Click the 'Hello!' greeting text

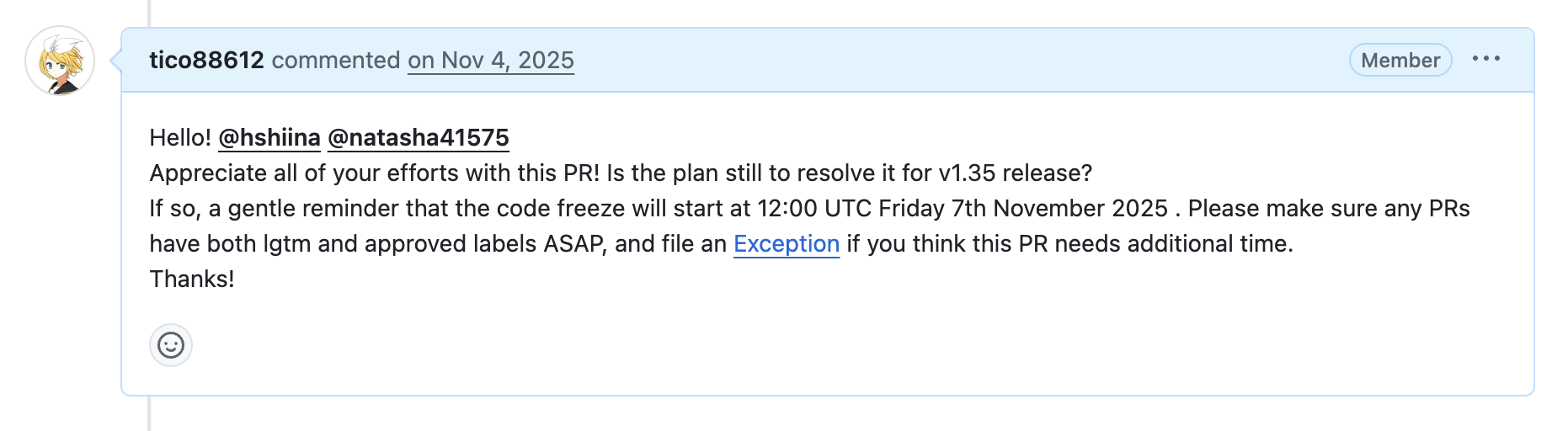coord(180,138)
